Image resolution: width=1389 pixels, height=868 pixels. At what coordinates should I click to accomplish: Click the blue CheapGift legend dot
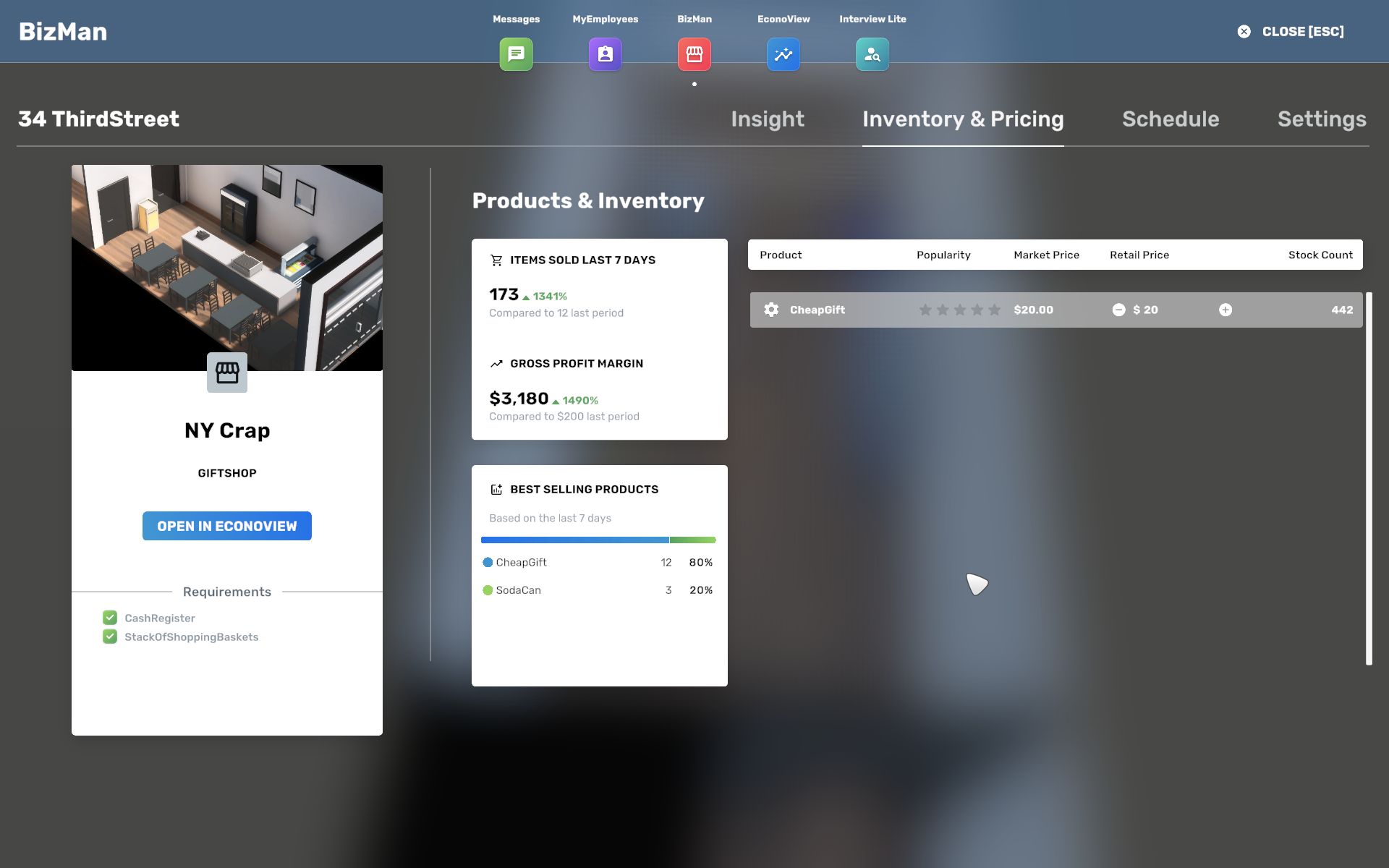488,562
